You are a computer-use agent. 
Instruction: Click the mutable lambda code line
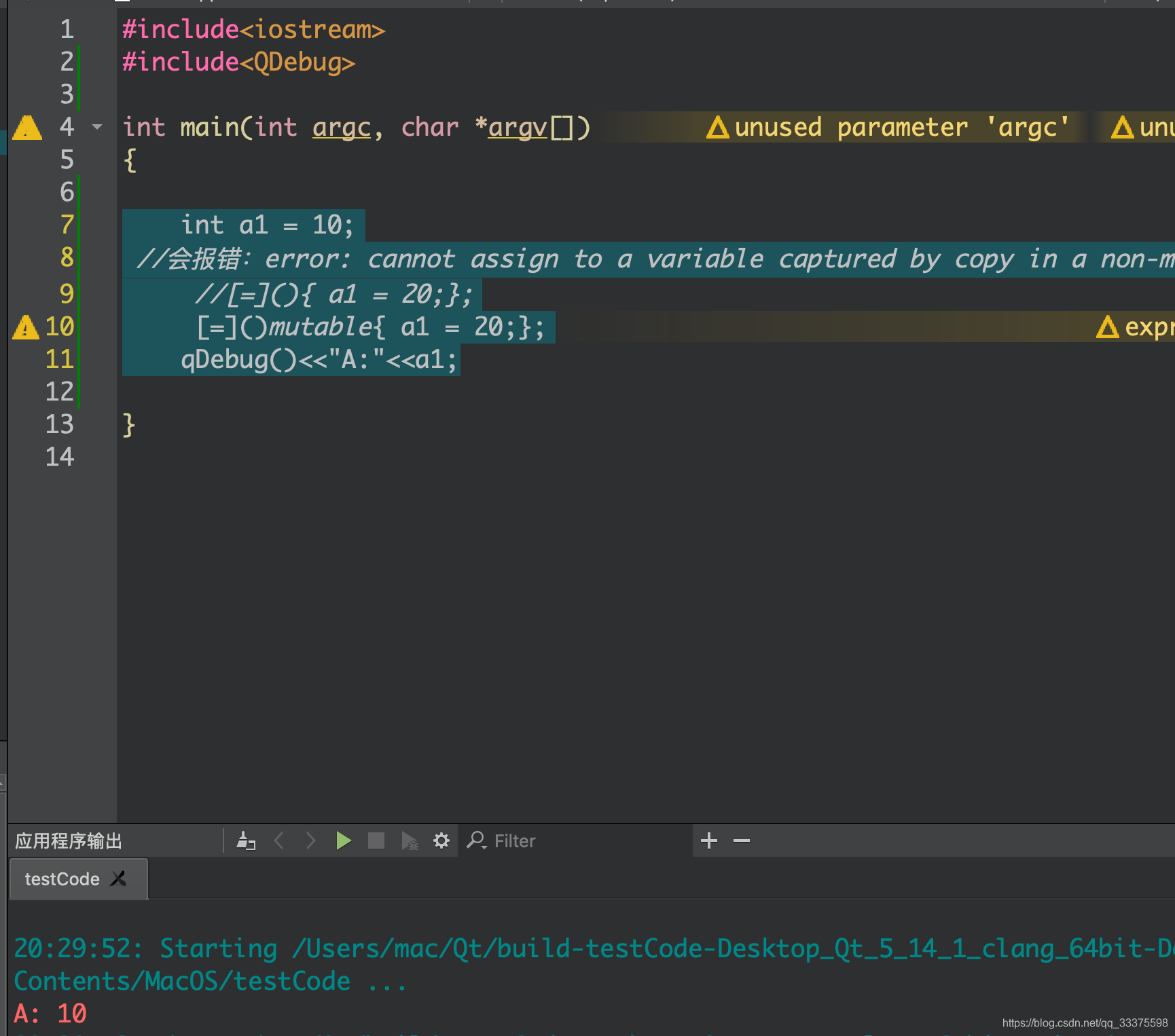(371, 327)
